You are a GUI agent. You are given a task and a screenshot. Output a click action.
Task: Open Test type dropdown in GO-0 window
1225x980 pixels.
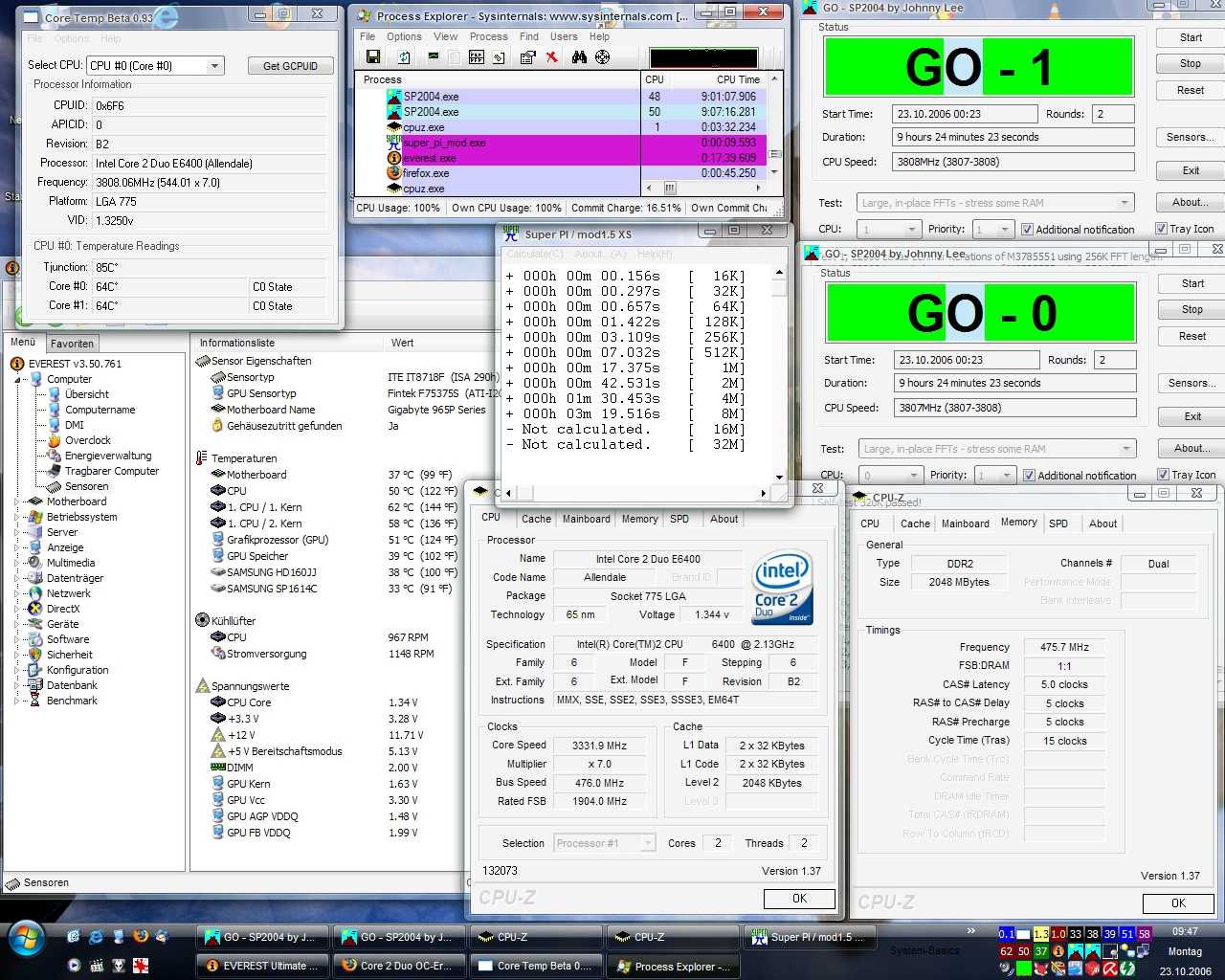1126,449
